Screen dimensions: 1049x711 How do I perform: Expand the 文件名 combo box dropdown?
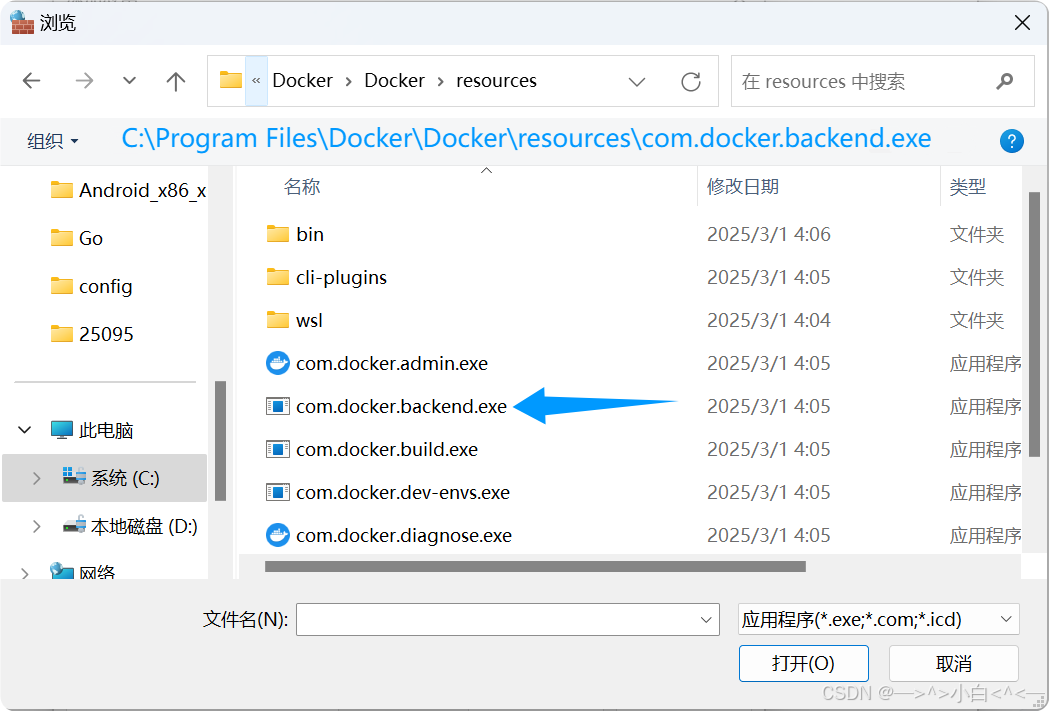[705, 619]
